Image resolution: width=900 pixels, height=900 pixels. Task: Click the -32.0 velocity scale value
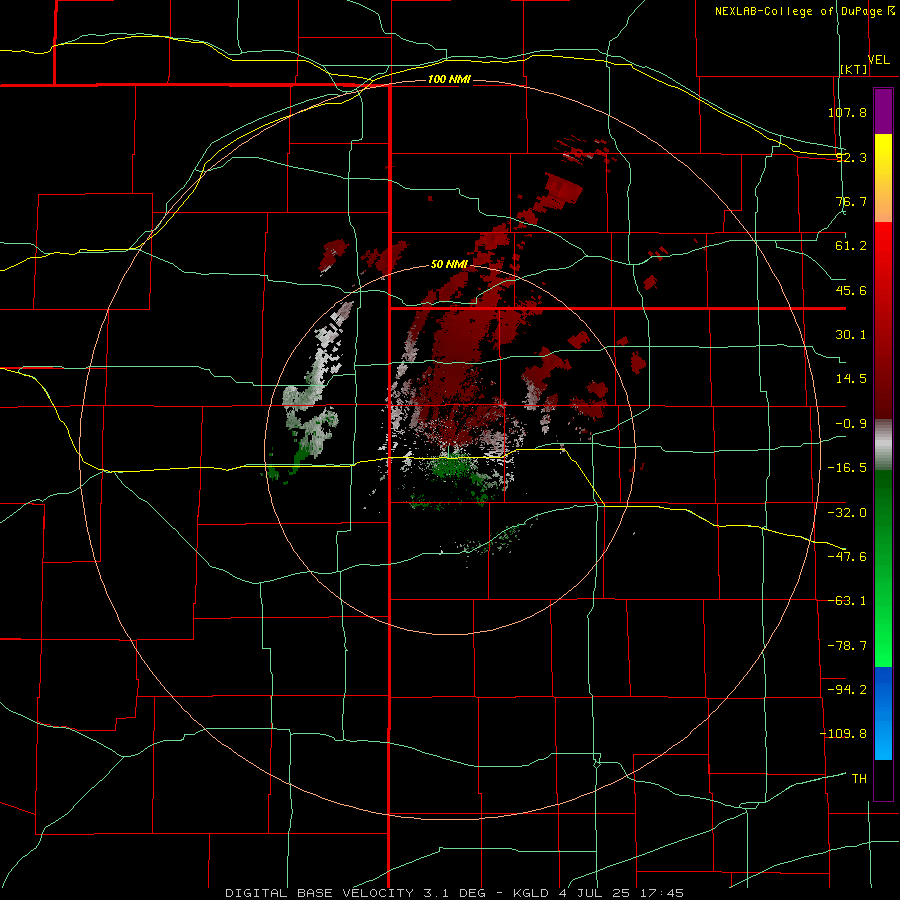847,513
